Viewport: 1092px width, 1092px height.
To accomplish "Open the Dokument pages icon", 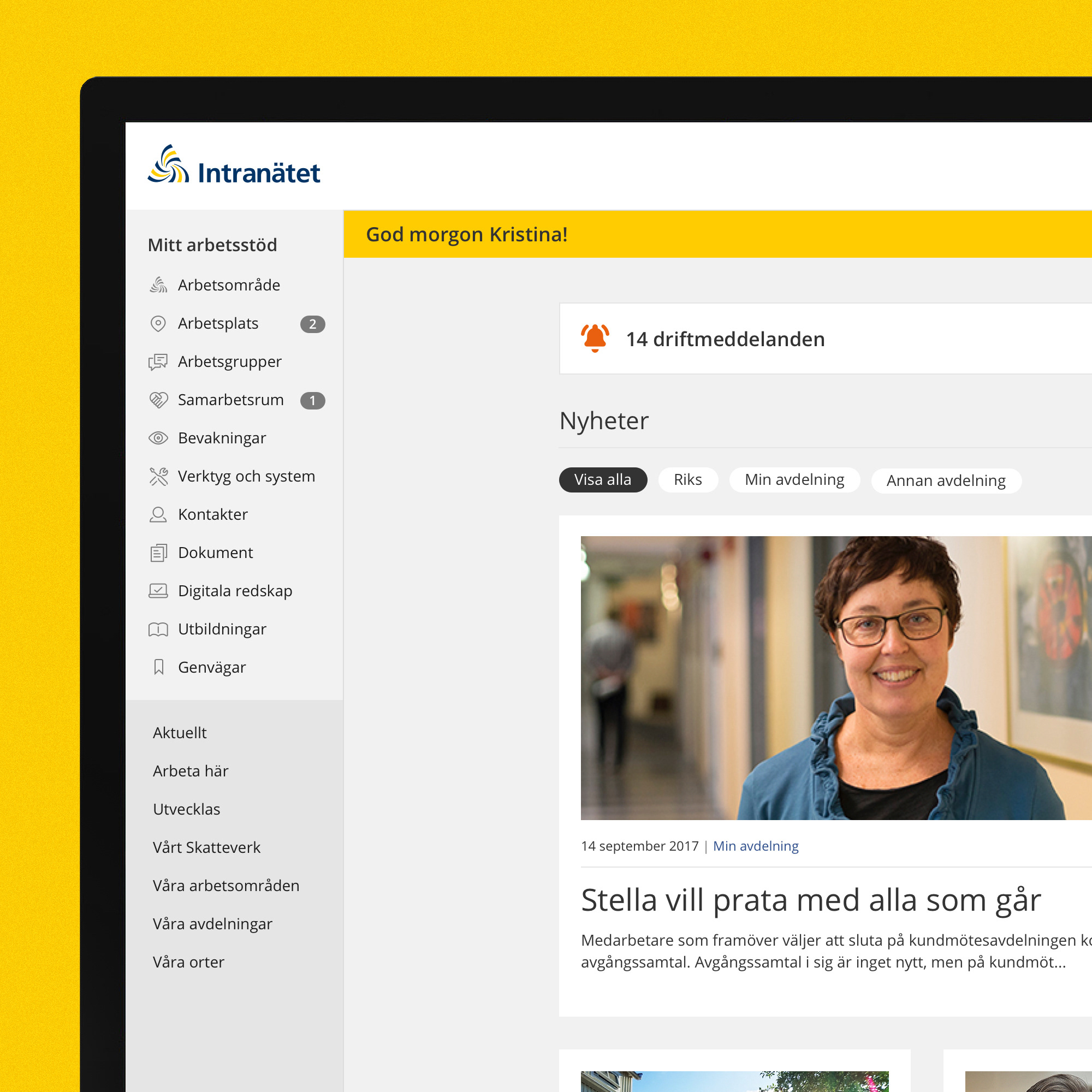I will point(158,553).
